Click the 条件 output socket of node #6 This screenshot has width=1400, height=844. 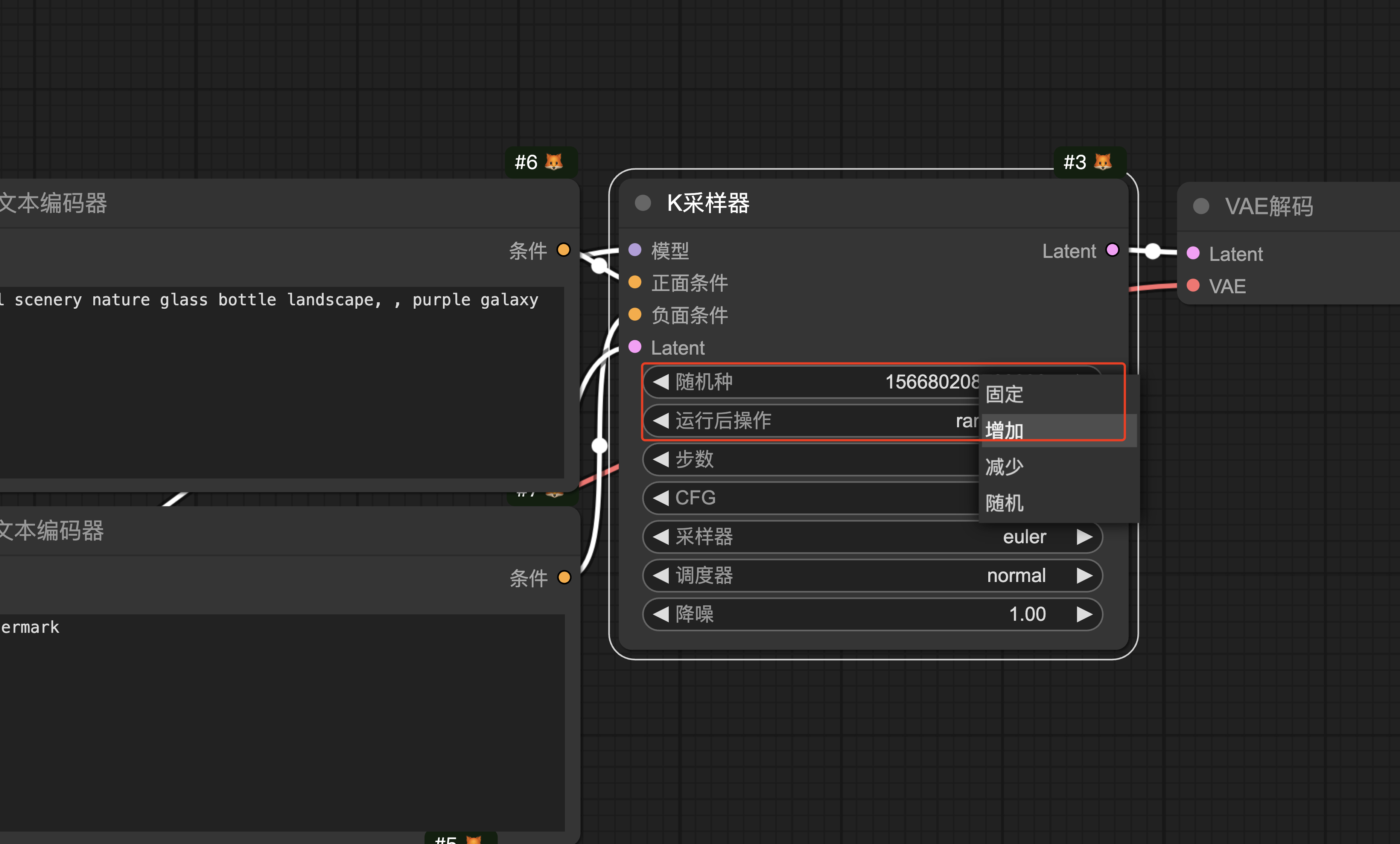(x=564, y=250)
